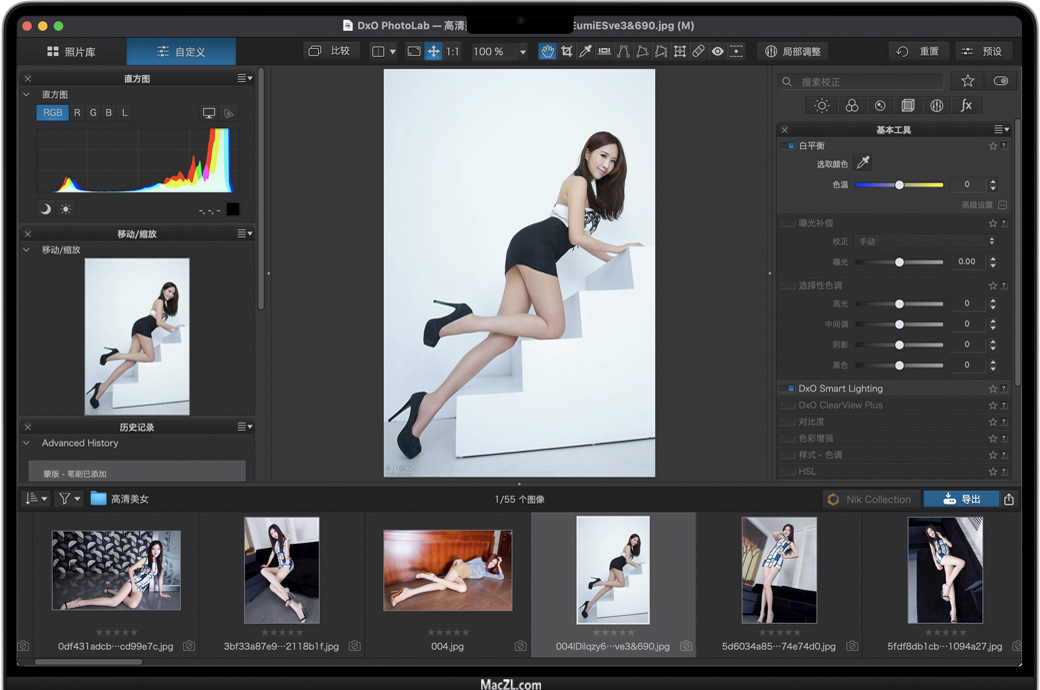1040x690 pixels.
Task: Open the Color corrections filter icon
Action: 851,105
